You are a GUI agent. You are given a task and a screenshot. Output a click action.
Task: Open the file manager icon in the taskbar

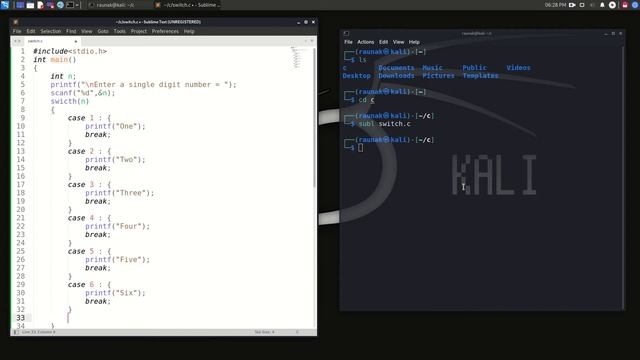click(x=30, y=5)
